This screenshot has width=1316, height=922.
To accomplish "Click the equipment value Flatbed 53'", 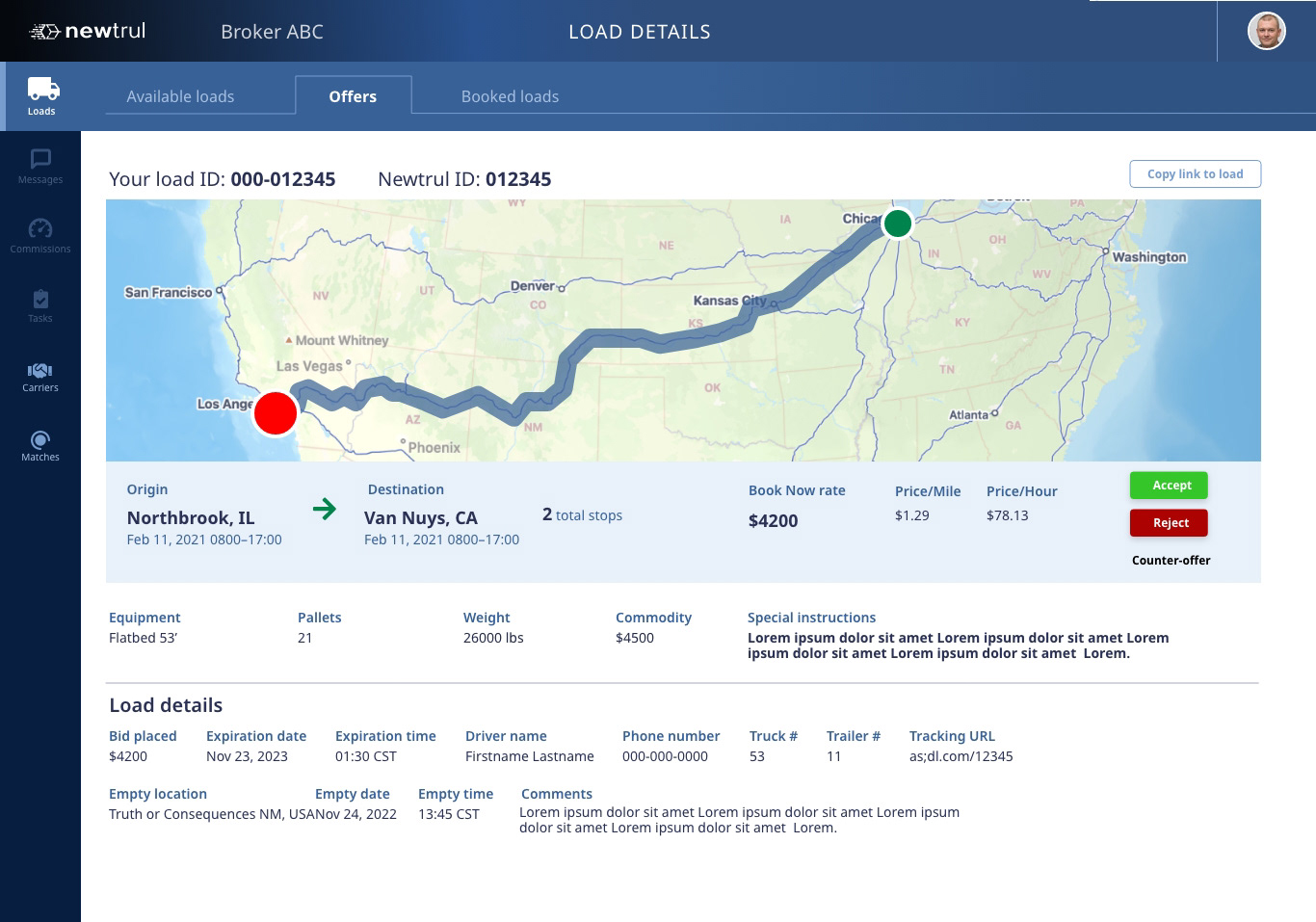I will pyautogui.click(x=143, y=638).
